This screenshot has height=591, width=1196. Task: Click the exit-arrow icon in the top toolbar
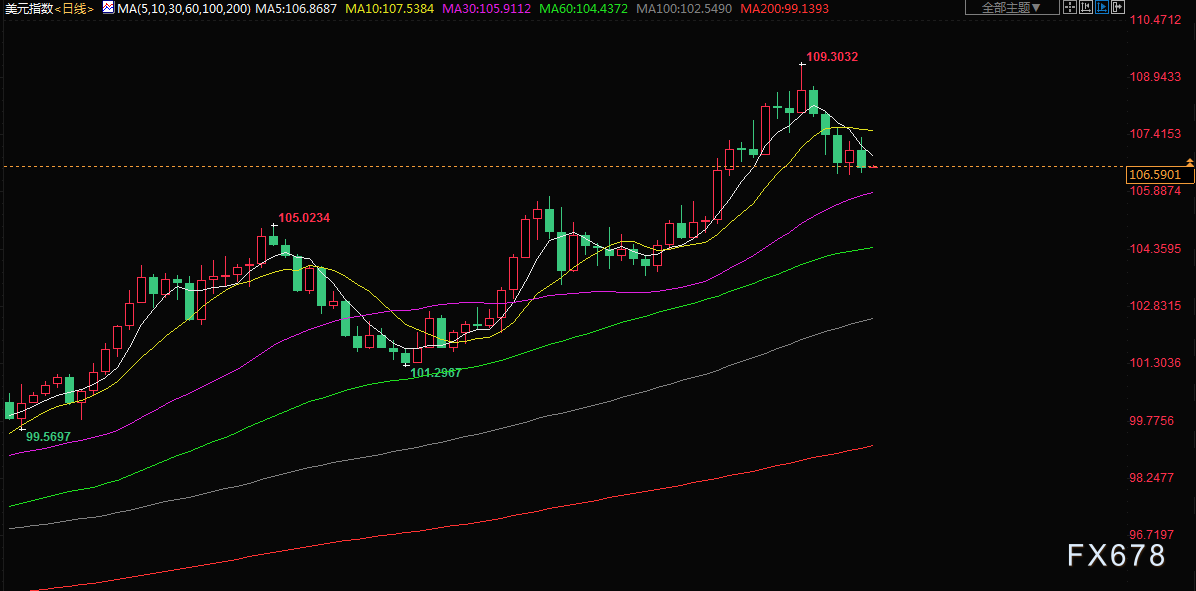pyautogui.click(x=1117, y=7)
